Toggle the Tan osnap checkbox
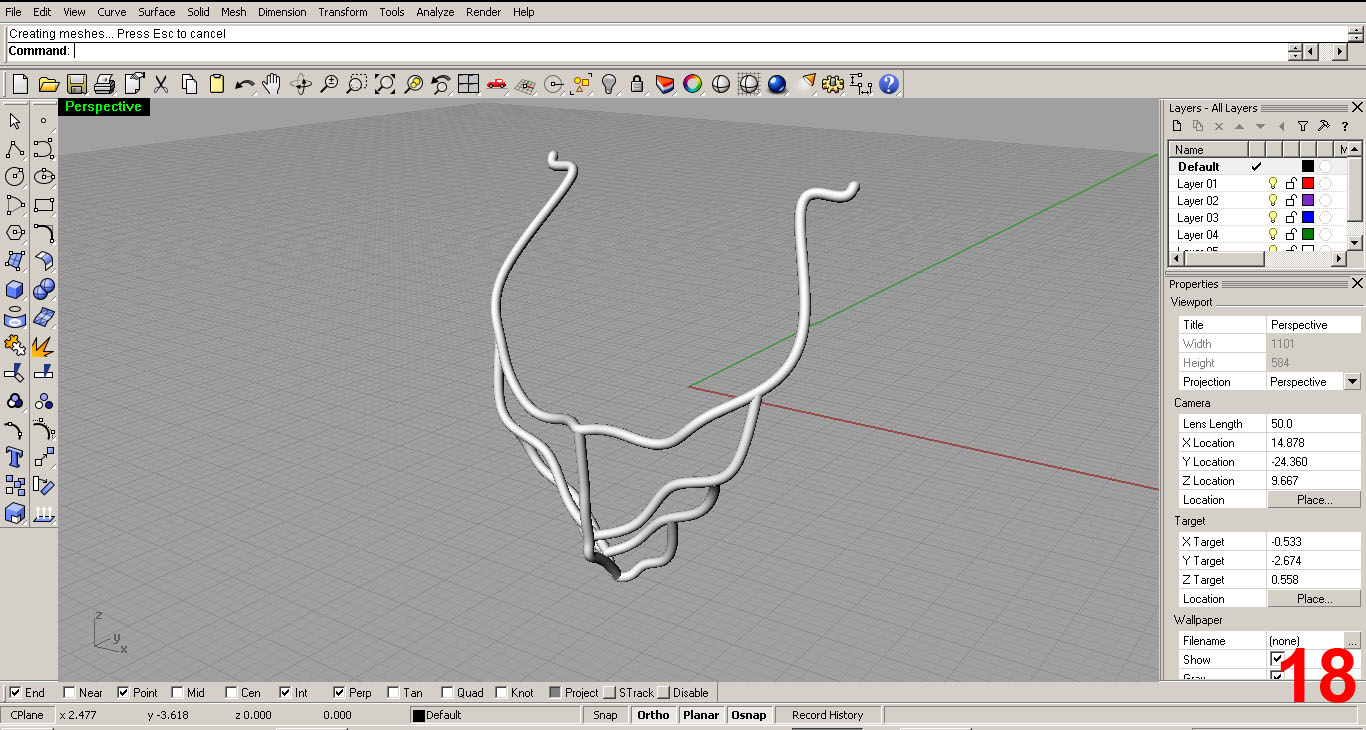 pyautogui.click(x=393, y=692)
